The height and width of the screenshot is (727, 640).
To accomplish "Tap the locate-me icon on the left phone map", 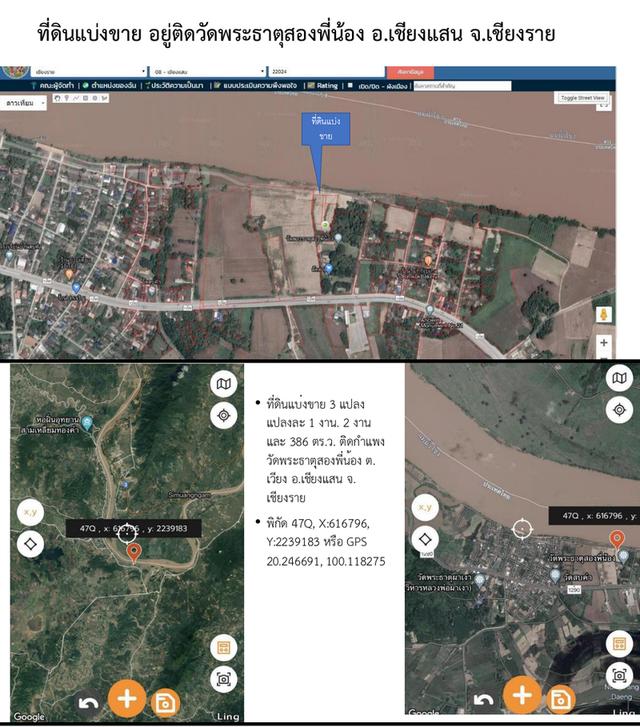I will (224, 415).
